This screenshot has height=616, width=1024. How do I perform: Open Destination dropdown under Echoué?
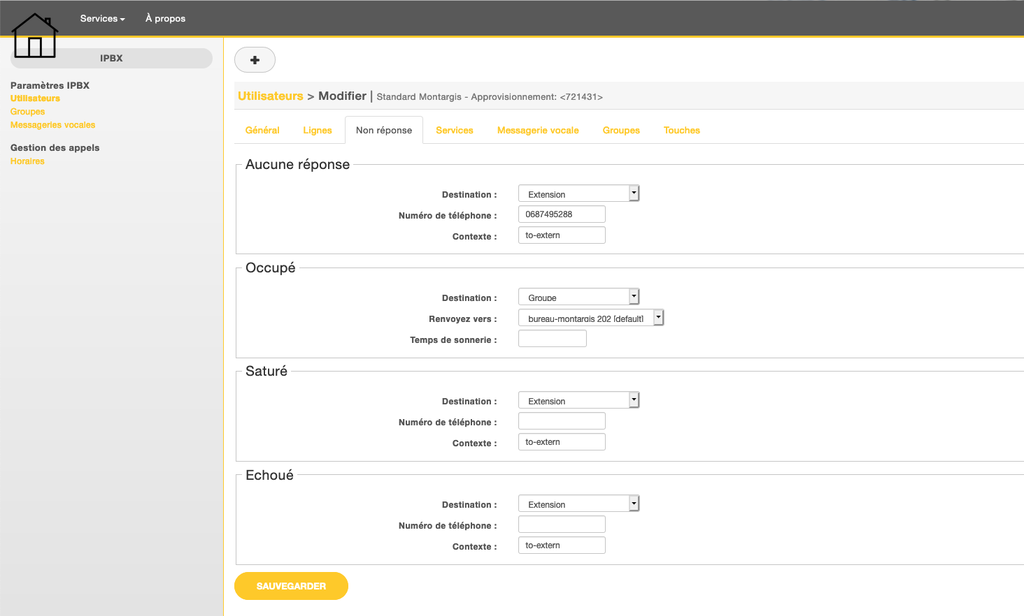pyautogui.click(x=578, y=504)
